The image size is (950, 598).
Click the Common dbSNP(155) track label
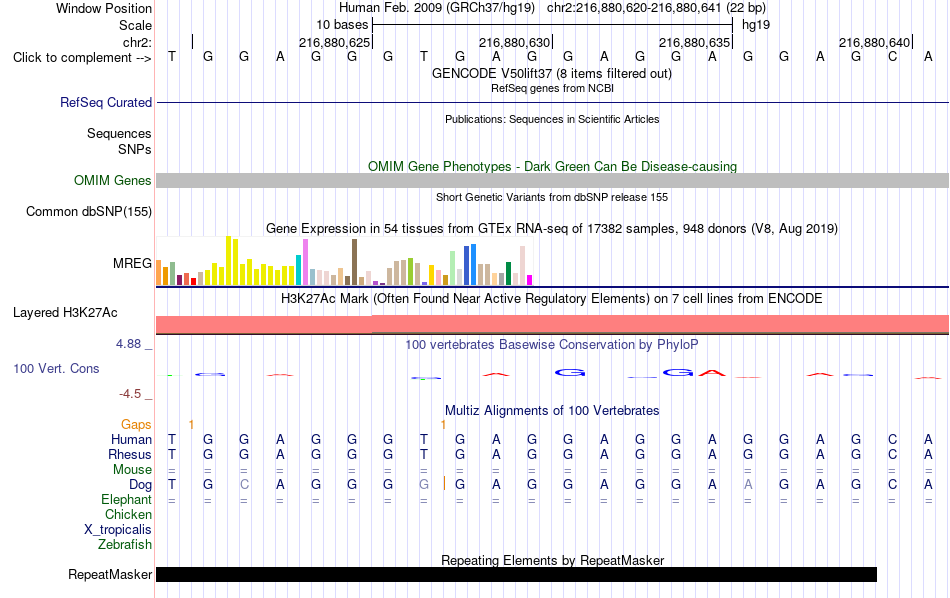coord(88,211)
